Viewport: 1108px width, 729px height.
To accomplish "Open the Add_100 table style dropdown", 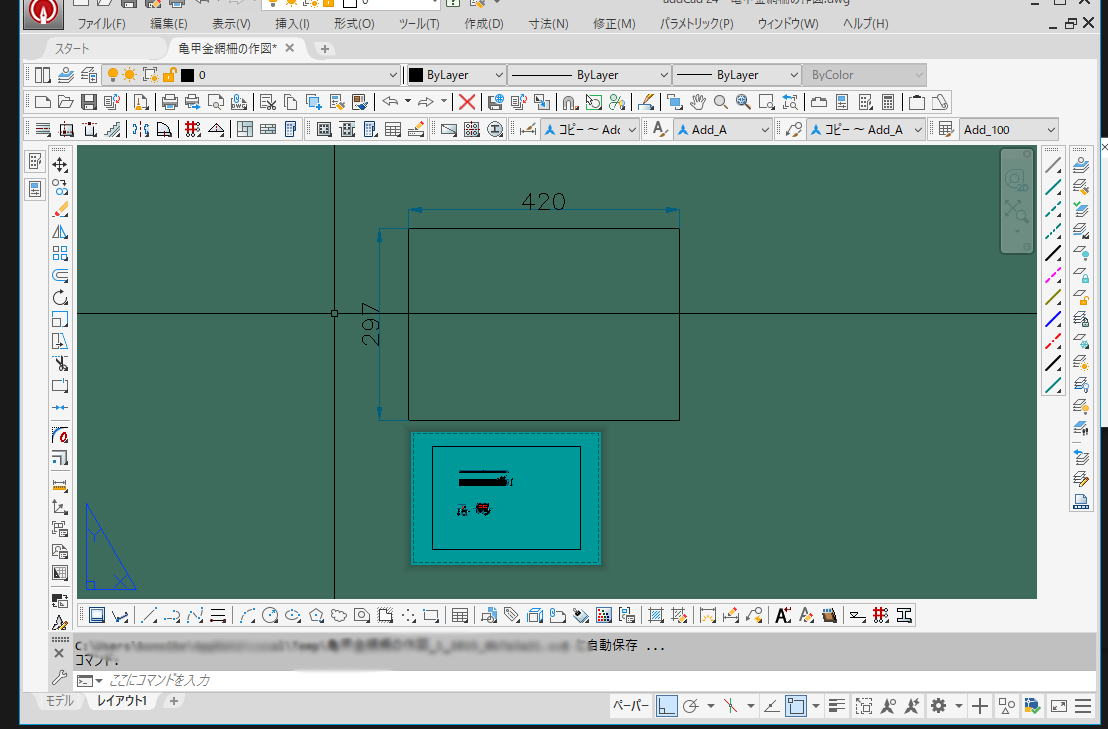I will tap(1050, 130).
